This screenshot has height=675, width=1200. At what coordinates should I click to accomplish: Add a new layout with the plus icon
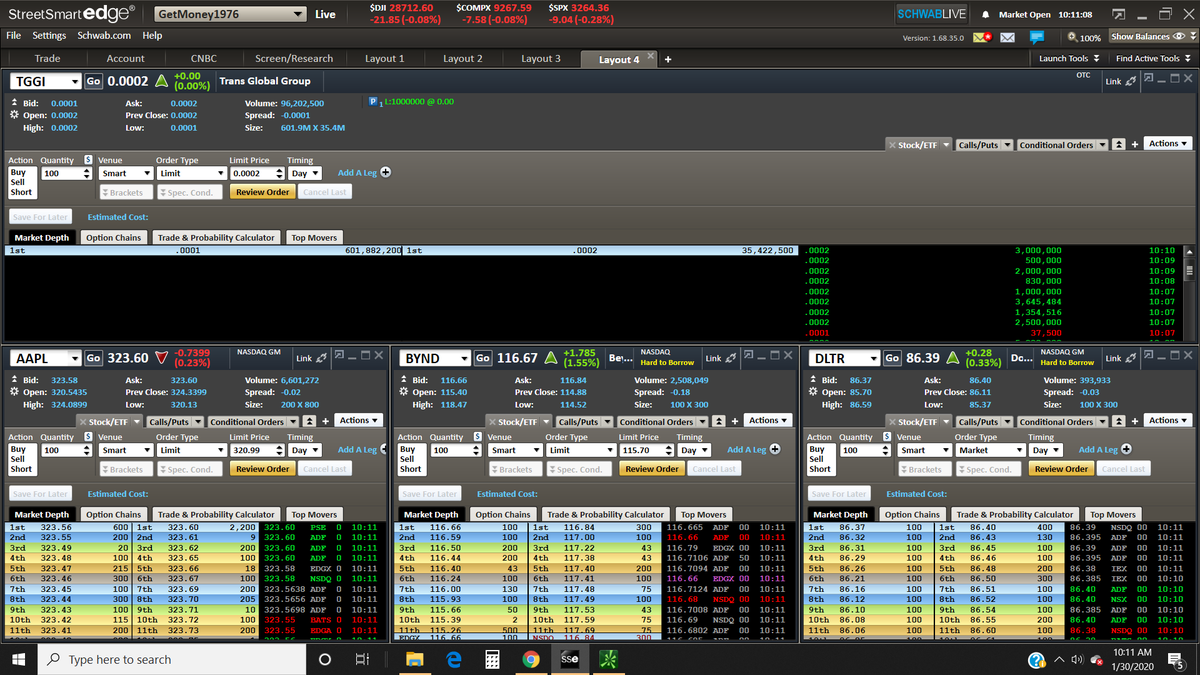tap(668, 59)
